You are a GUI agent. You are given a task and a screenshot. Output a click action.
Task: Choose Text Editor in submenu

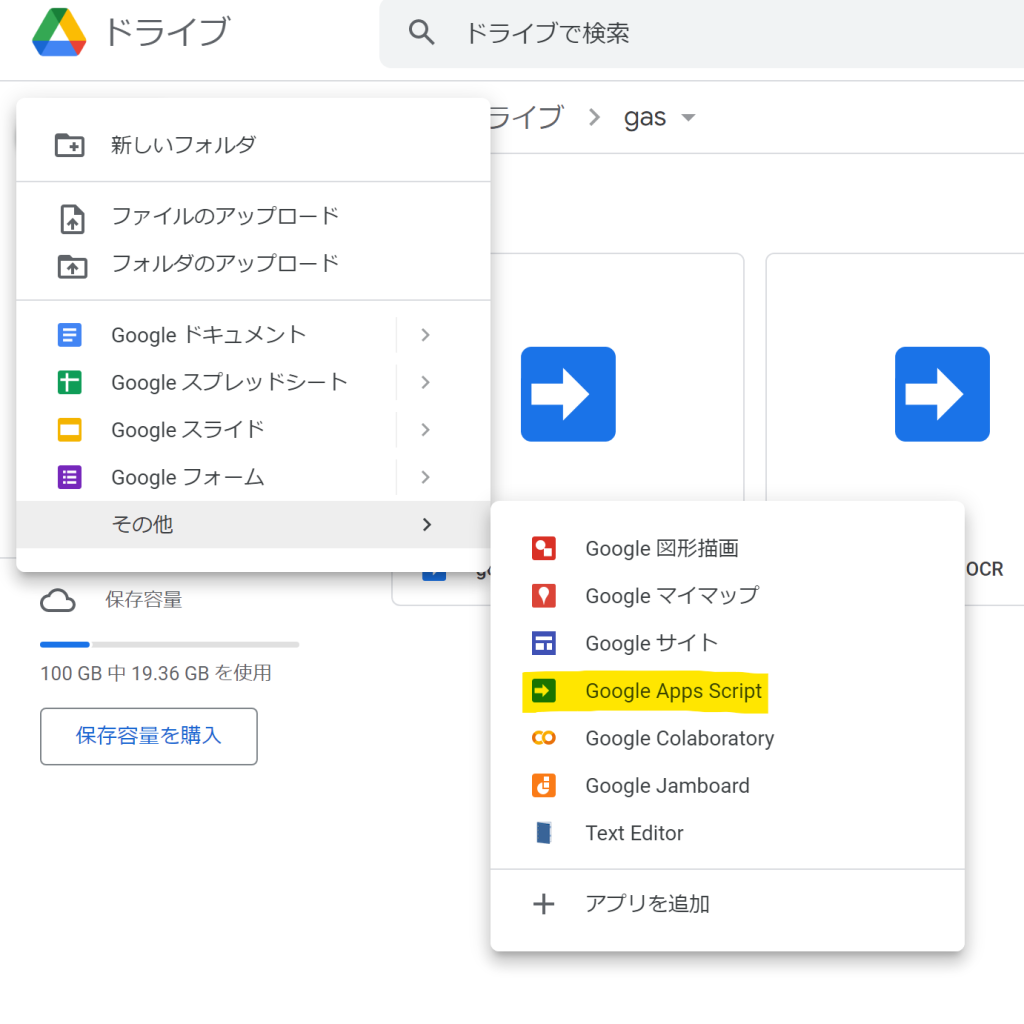pyautogui.click(x=728, y=833)
